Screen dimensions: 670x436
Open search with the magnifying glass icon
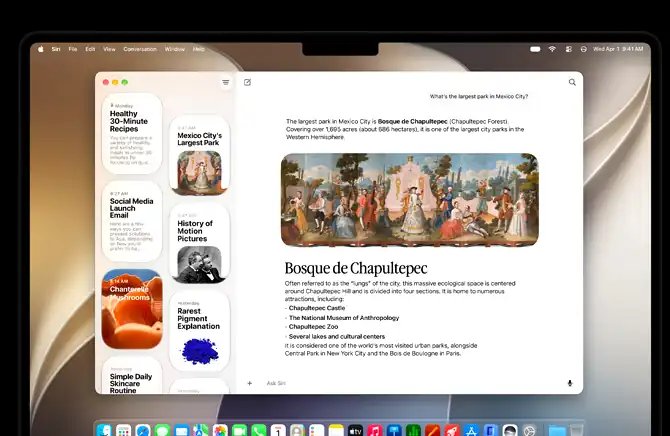click(x=572, y=82)
